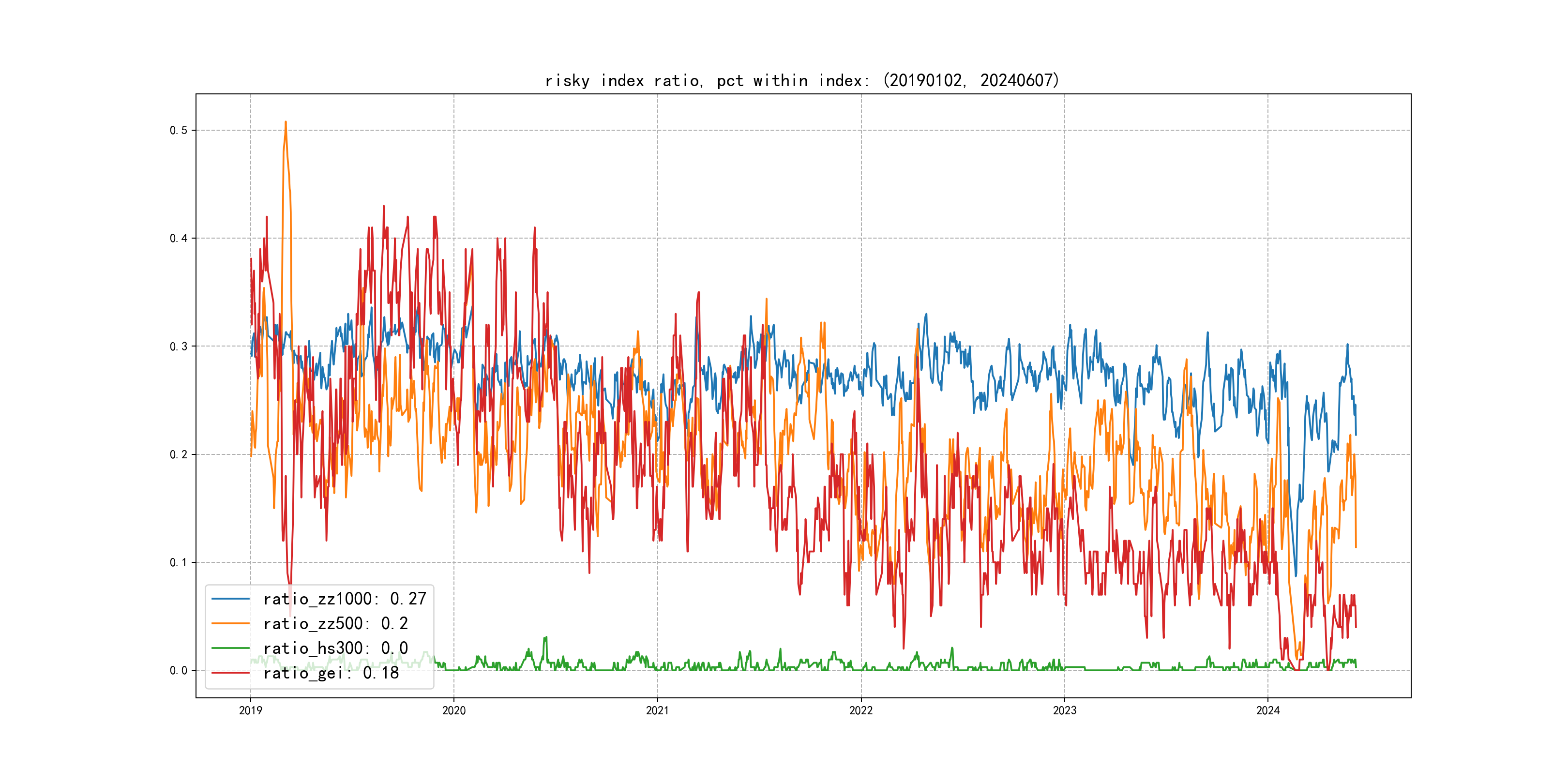
Task: Click the 0.4 y-axis tick label
Action: (179, 238)
